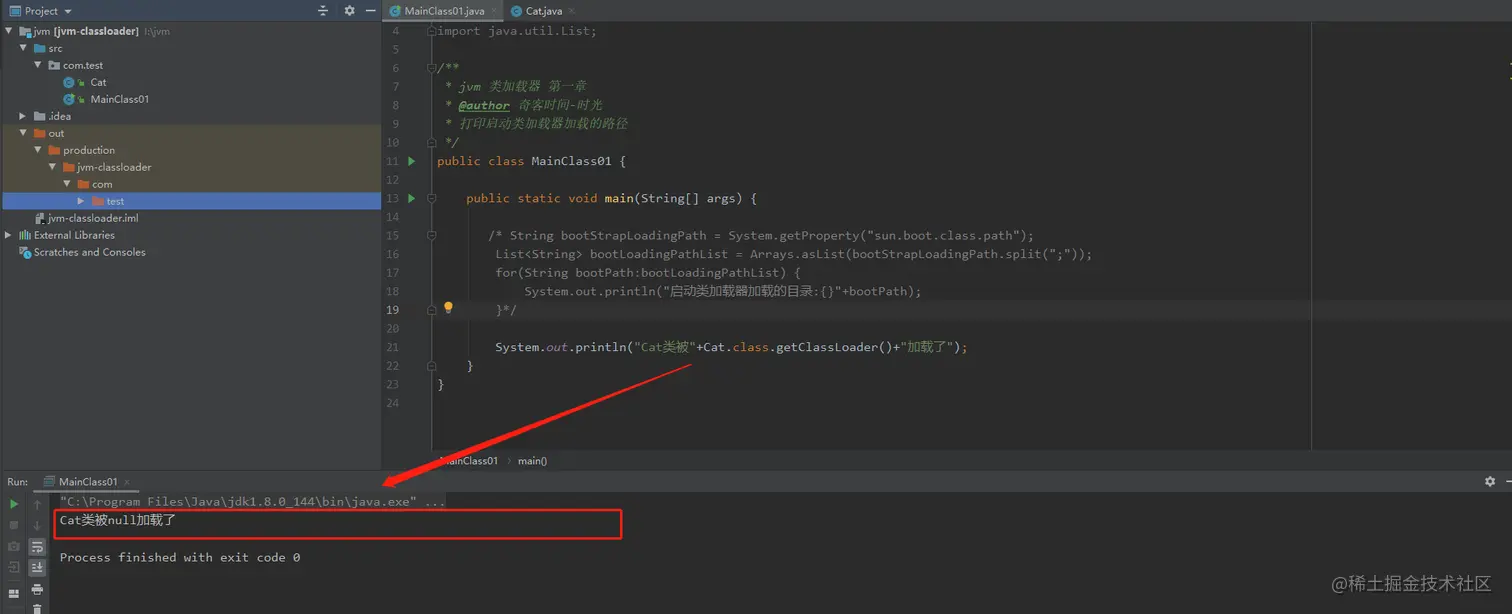Rerun MainClass01 with the green play button
The width and height of the screenshot is (1512, 614).
pyautogui.click(x=14, y=504)
